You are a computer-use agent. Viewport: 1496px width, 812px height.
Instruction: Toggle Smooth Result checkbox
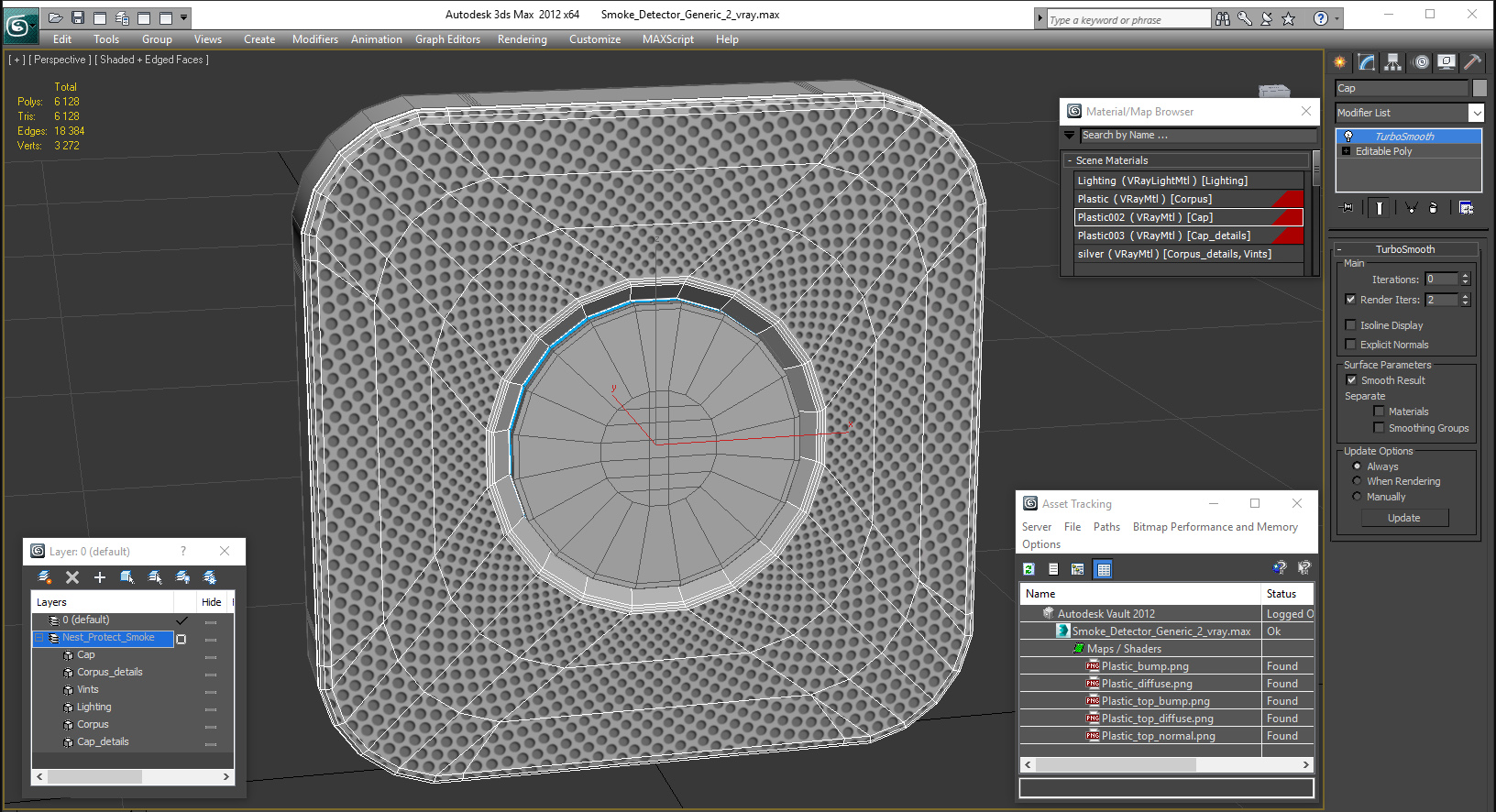[1351, 380]
